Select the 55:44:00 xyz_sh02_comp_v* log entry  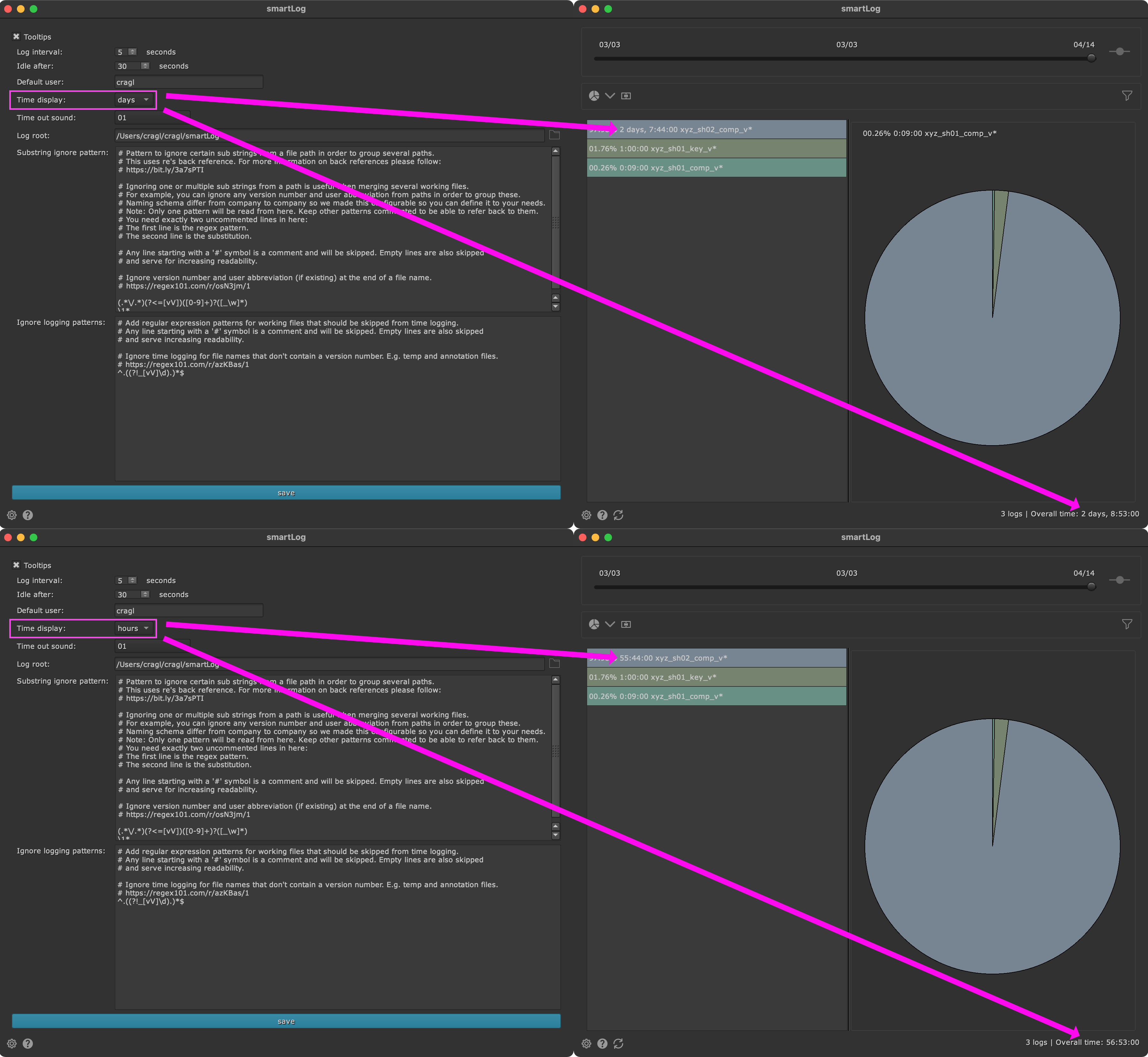coord(716,658)
